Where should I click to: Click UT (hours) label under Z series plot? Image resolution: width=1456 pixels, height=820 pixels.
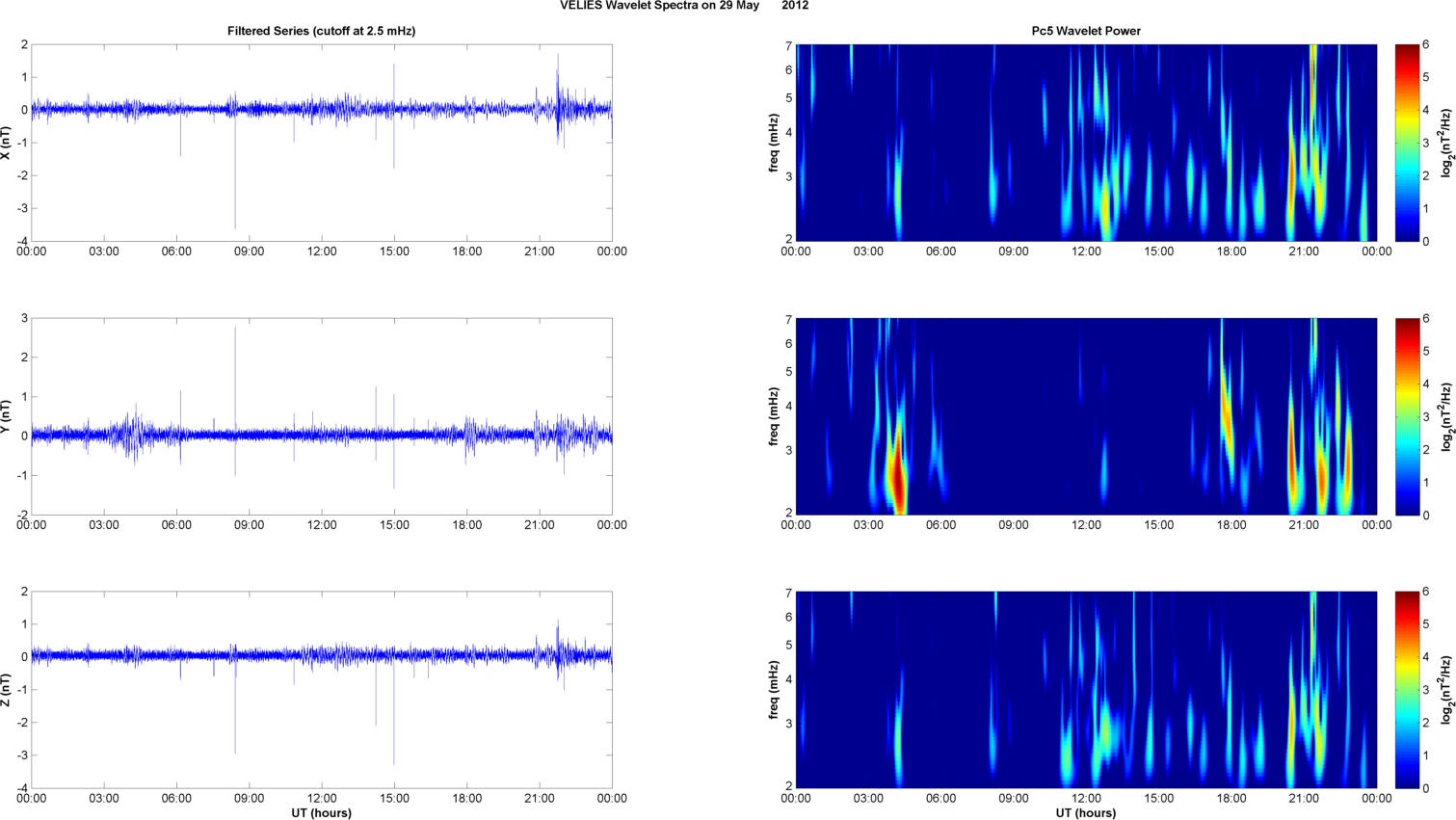[x=322, y=812]
